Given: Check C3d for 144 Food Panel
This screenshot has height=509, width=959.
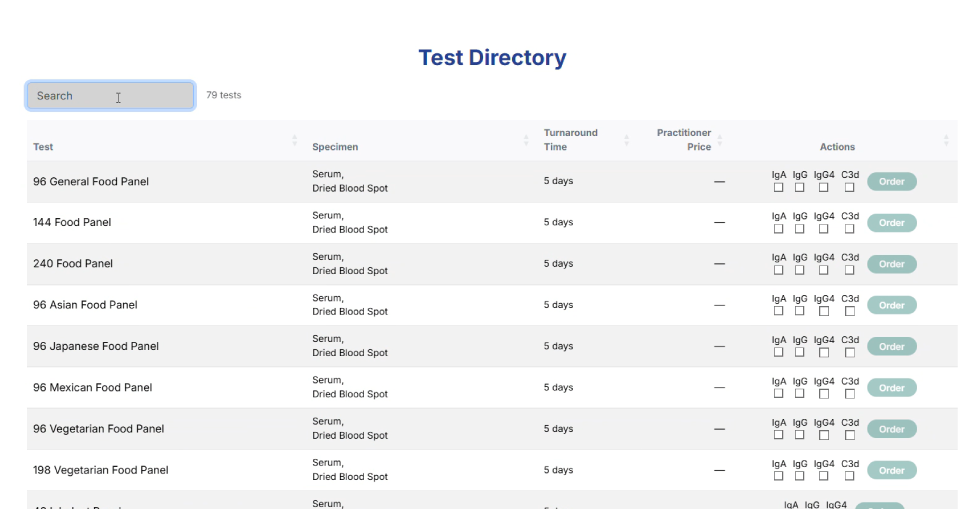Looking at the screenshot, I should click(x=850, y=229).
